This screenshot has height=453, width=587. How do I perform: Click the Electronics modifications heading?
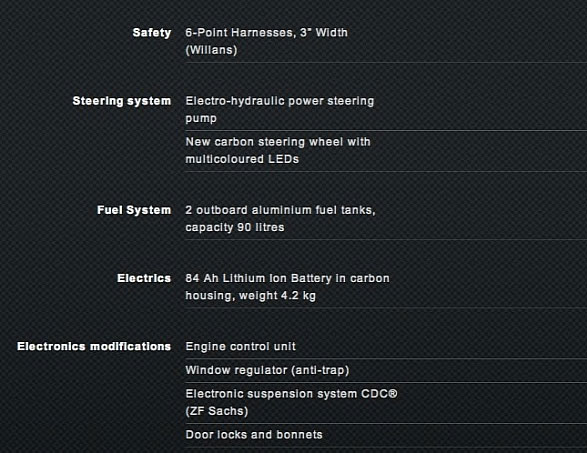pyautogui.click(x=94, y=347)
